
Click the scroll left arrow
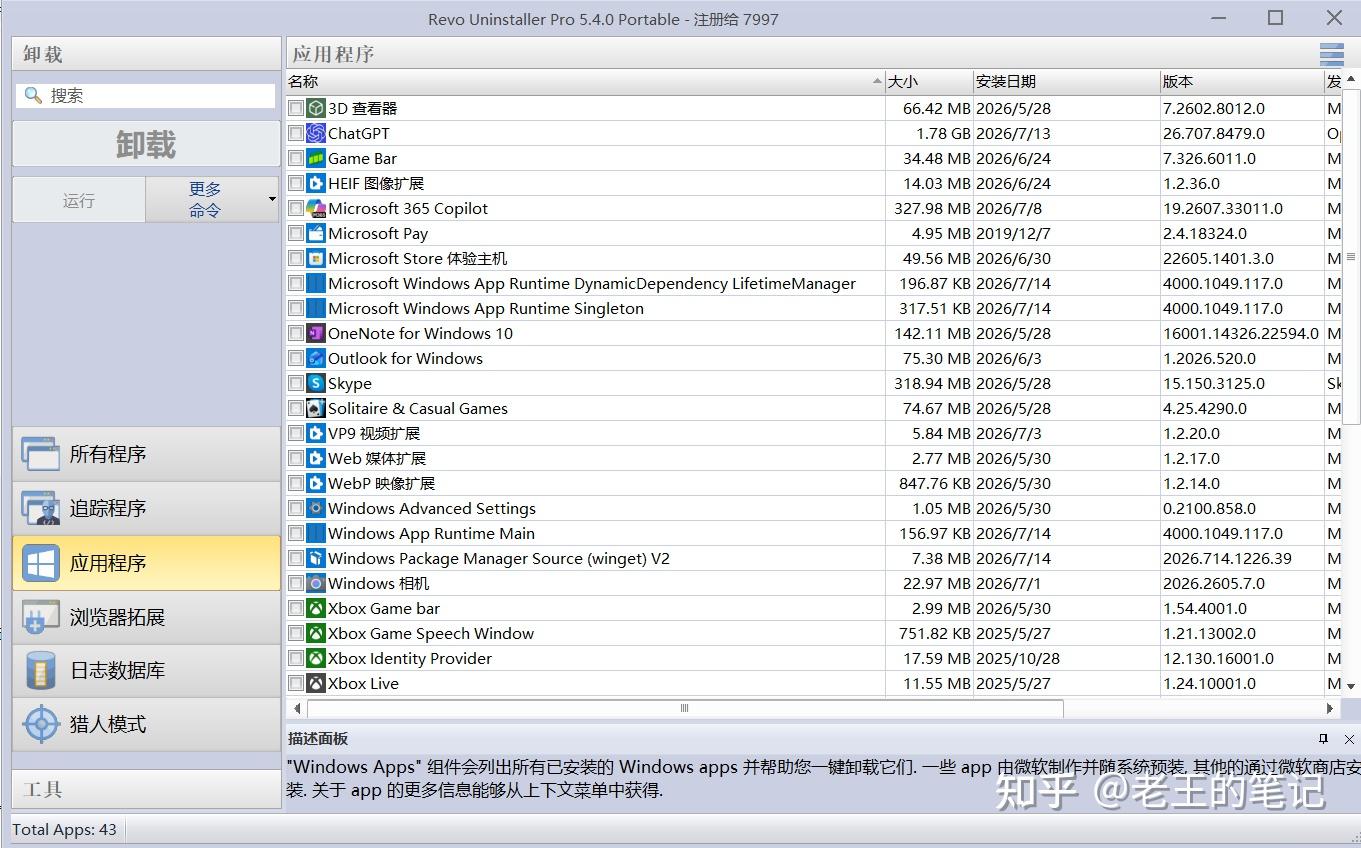tap(297, 708)
